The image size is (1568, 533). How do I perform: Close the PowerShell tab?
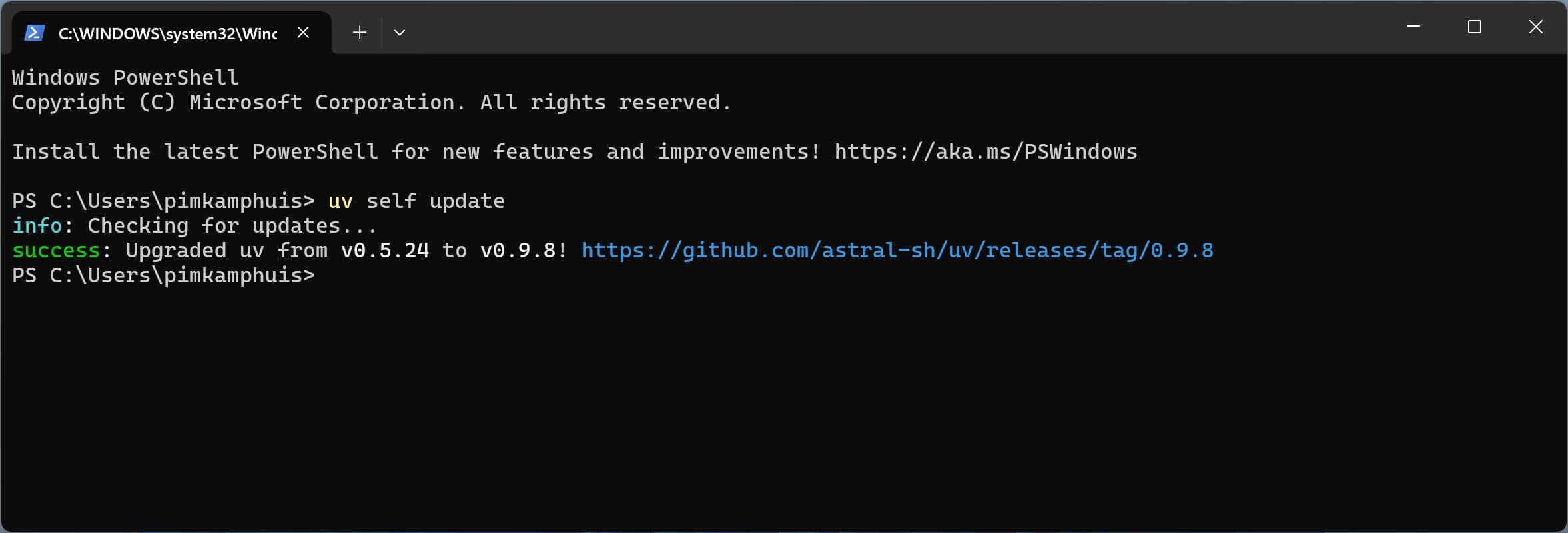click(303, 32)
